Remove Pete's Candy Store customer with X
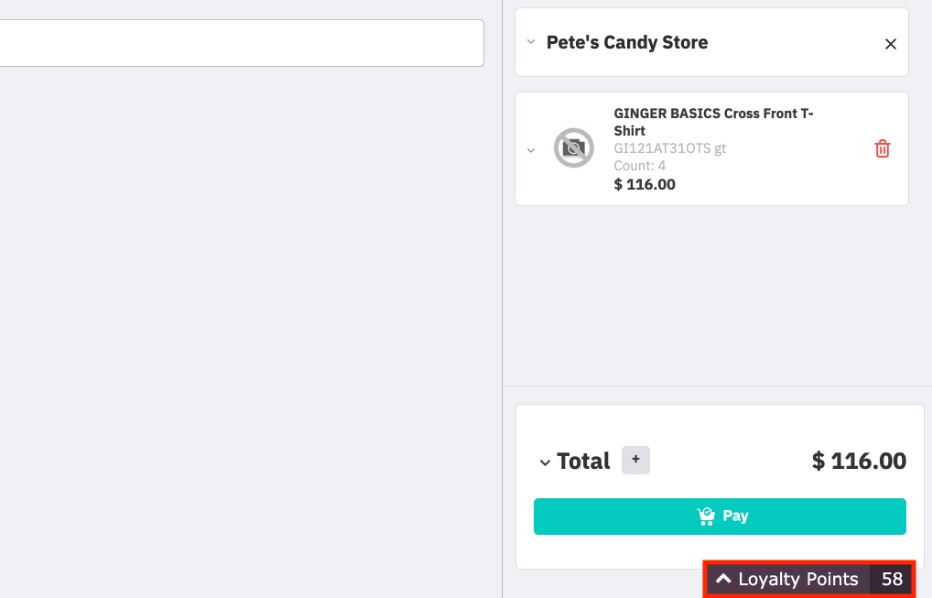Image resolution: width=932 pixels, height=598 pixels. tap(890, 44)
